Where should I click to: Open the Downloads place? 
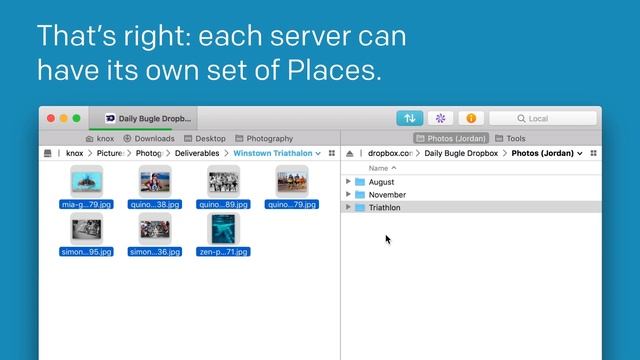pyautogui.click(x=149, y=139)
